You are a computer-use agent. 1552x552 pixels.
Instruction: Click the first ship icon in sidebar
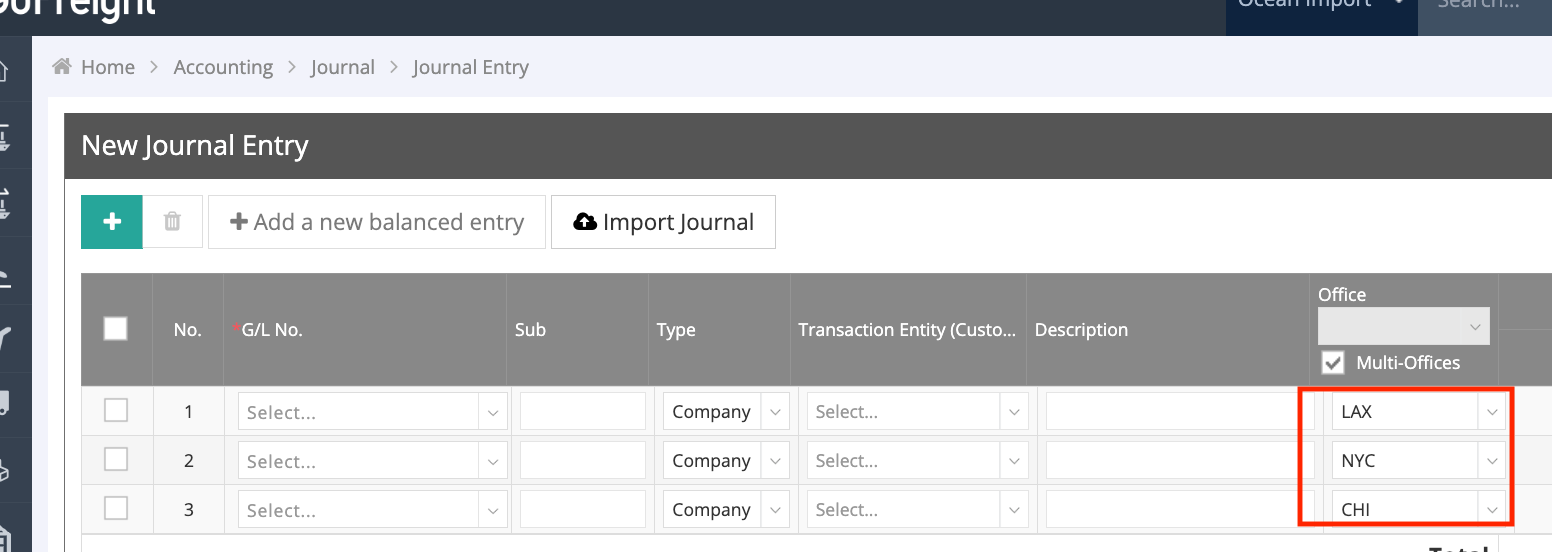(x=4, y=138)
